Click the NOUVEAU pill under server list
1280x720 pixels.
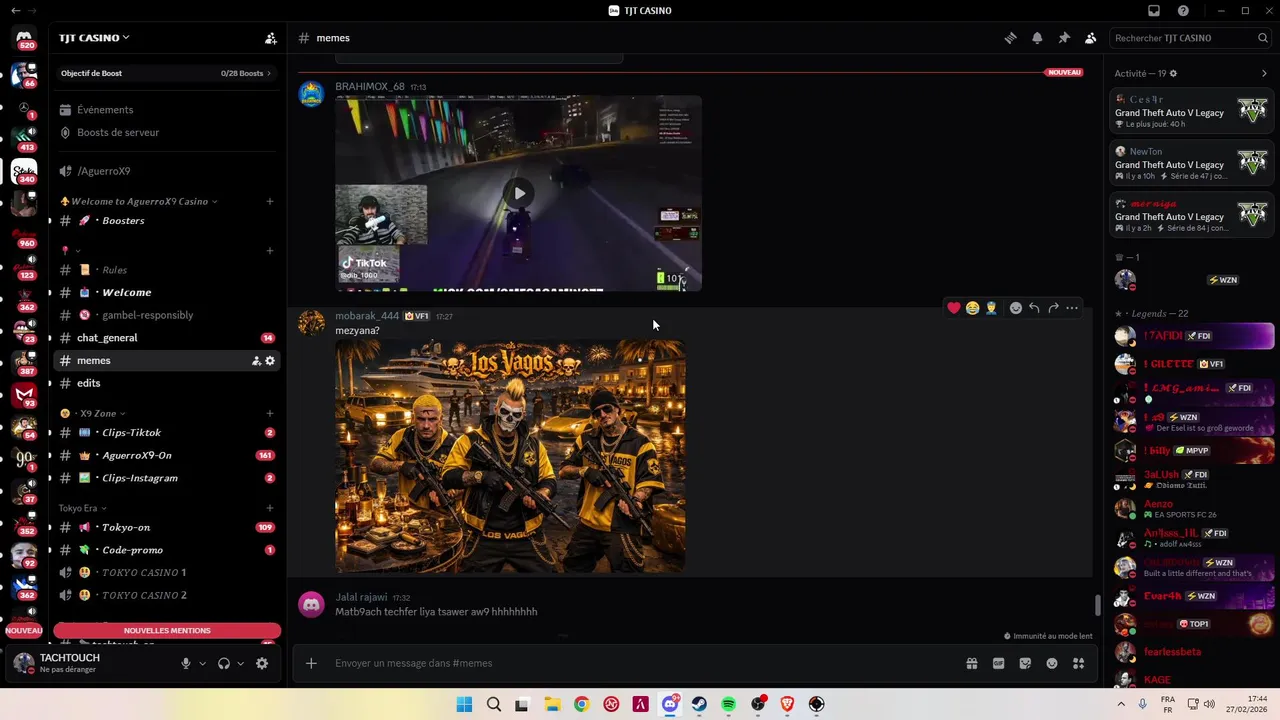(x=24, y=631)
